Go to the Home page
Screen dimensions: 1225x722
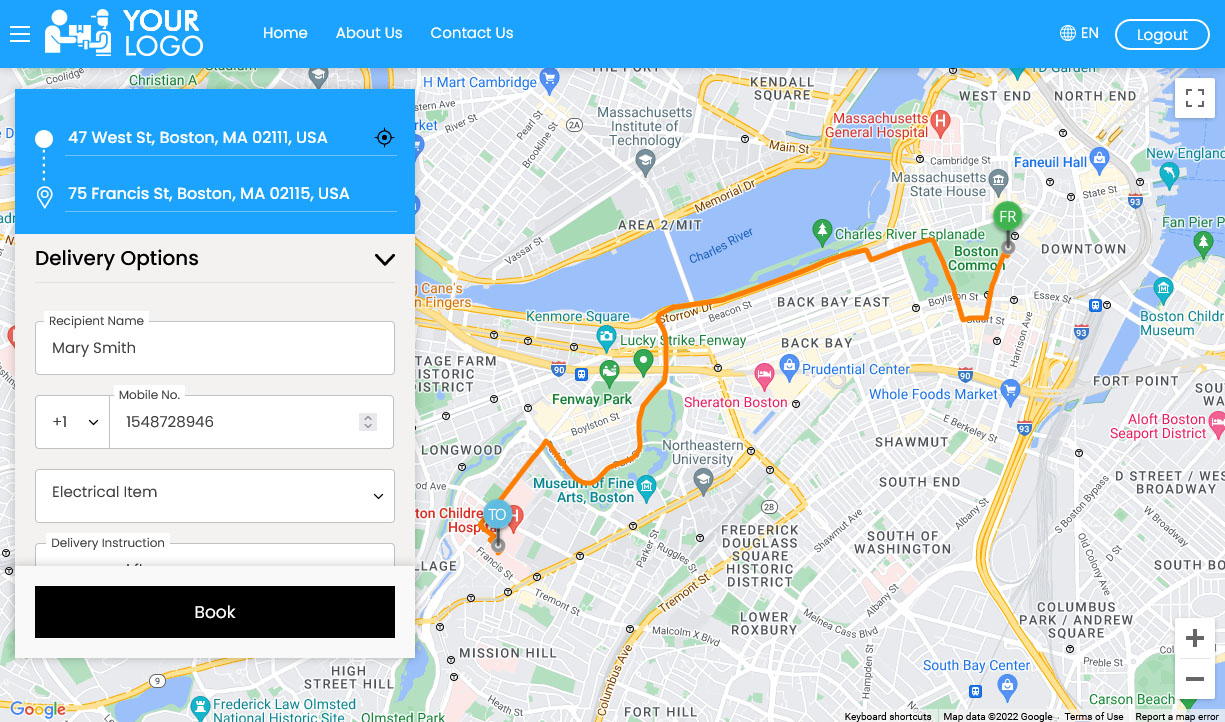285,33
